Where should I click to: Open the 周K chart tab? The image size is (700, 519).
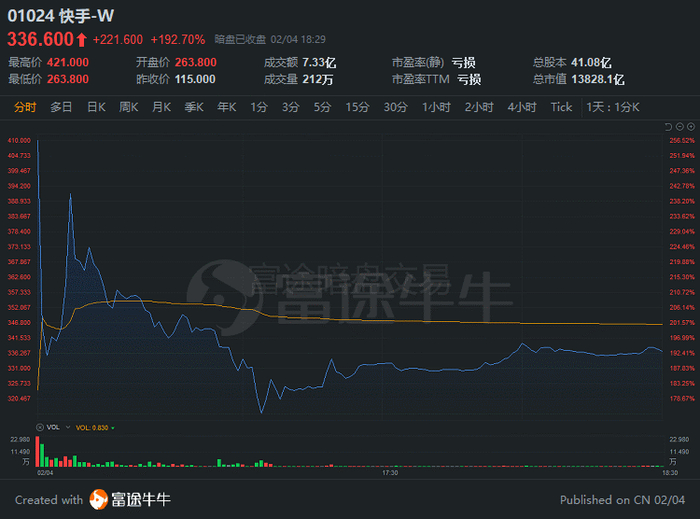pos(129,107)
